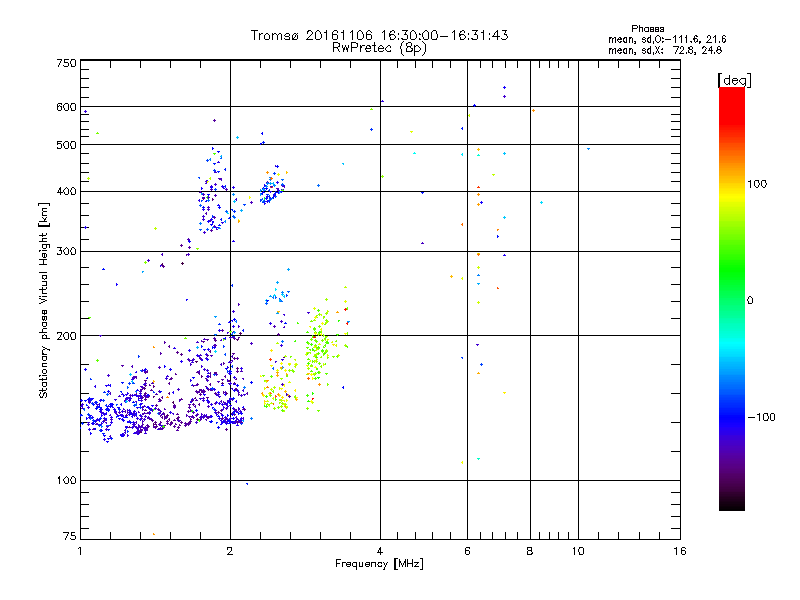Click the y-axis tick label '750'
Viewport: 800px width, 600px height.
coord(66,63)
